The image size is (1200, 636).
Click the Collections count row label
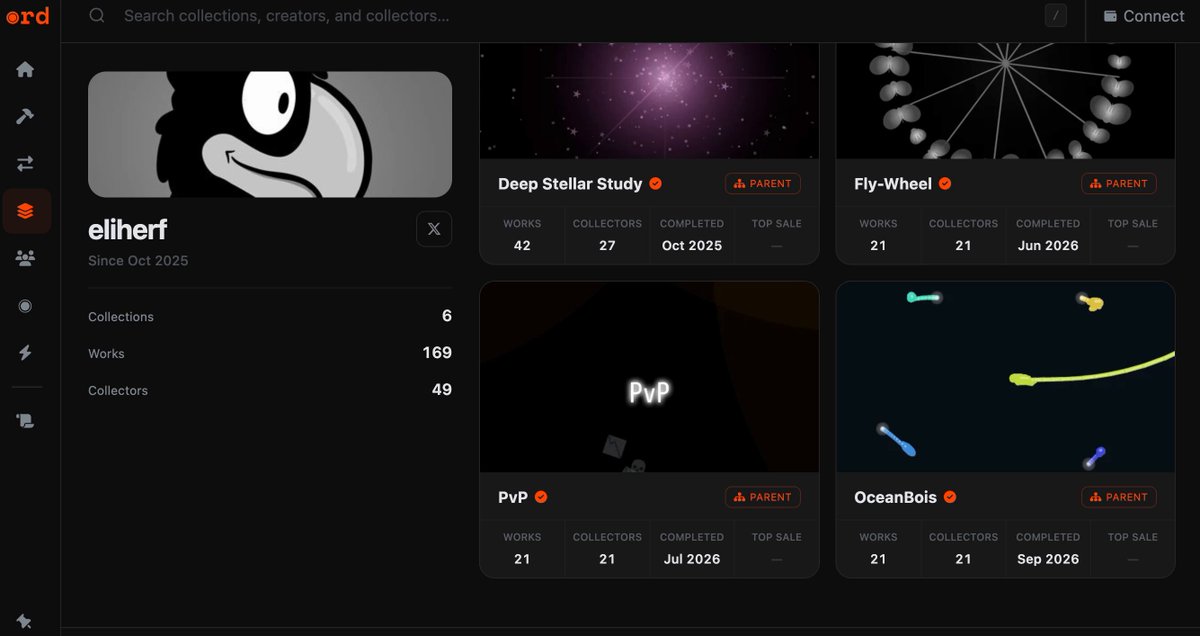pos(121,317)
